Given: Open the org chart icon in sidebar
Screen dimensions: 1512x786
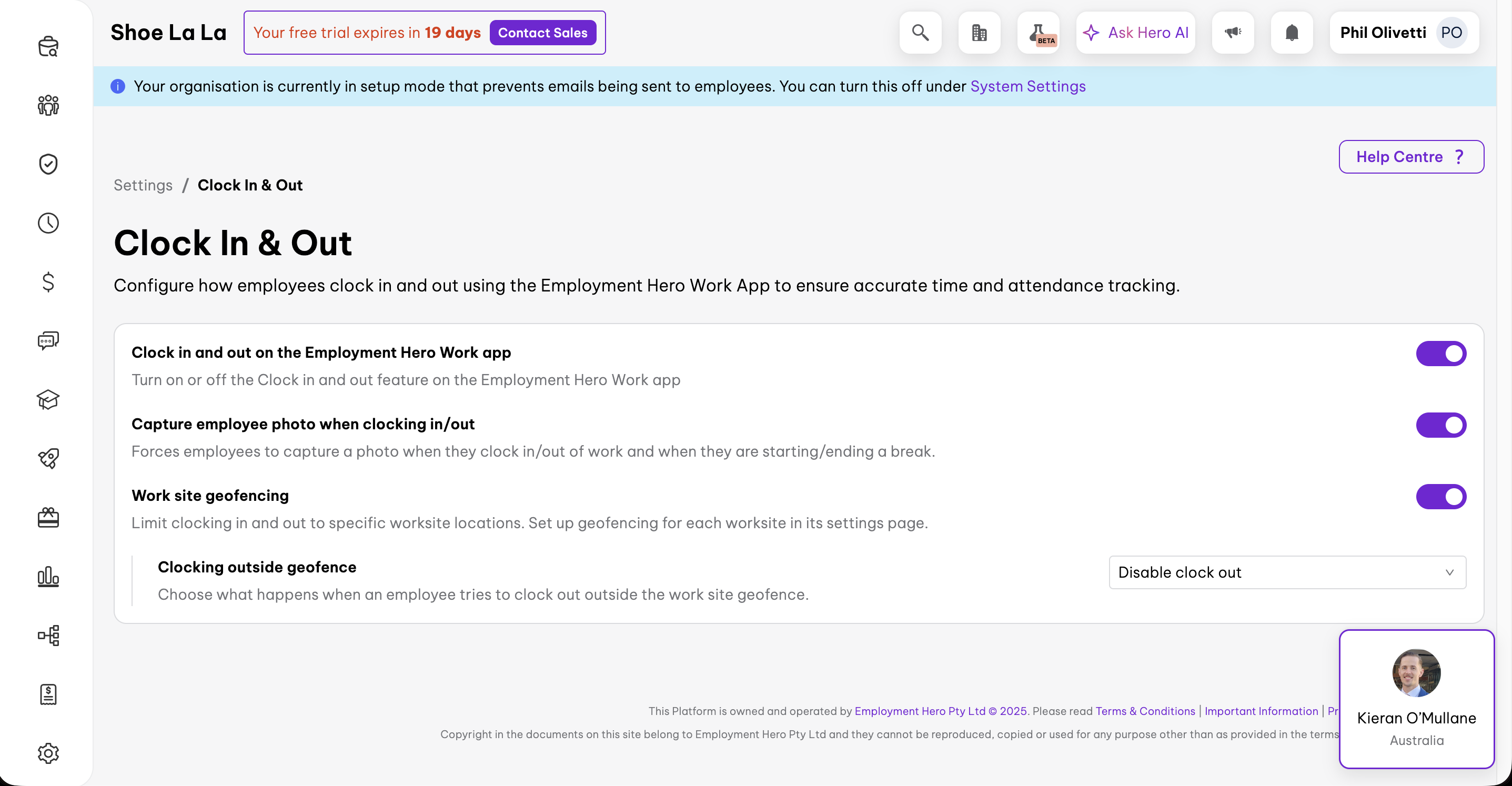Looking at the screenshot, I should [x=48, y=636].
